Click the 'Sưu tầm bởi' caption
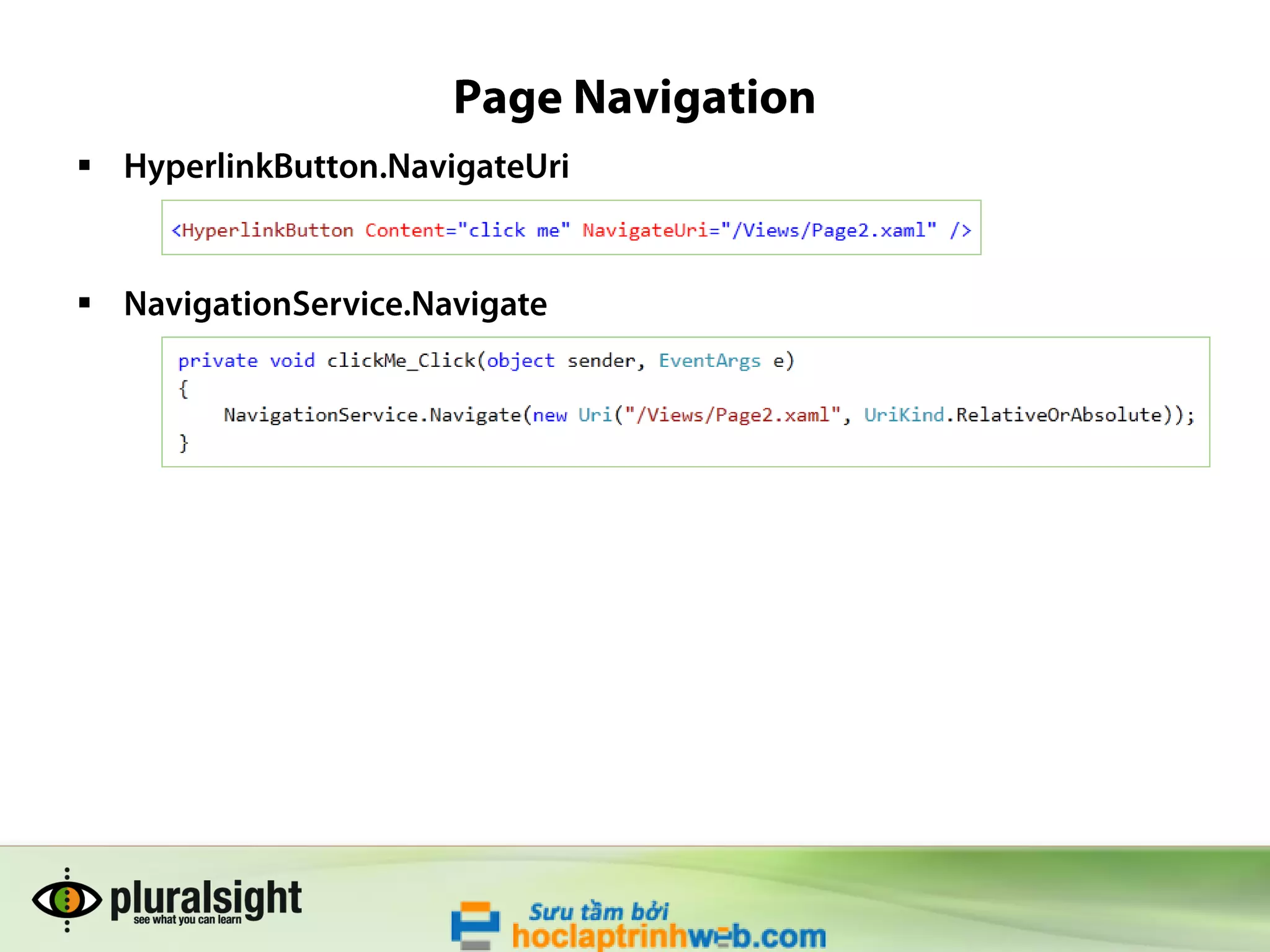The width and height of the screenshot is (1270, 952). pyautogui.click(x=598, y=912)
